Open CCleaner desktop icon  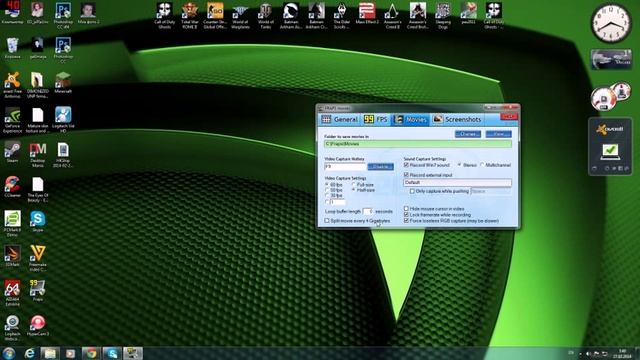[x=12, y=187]
